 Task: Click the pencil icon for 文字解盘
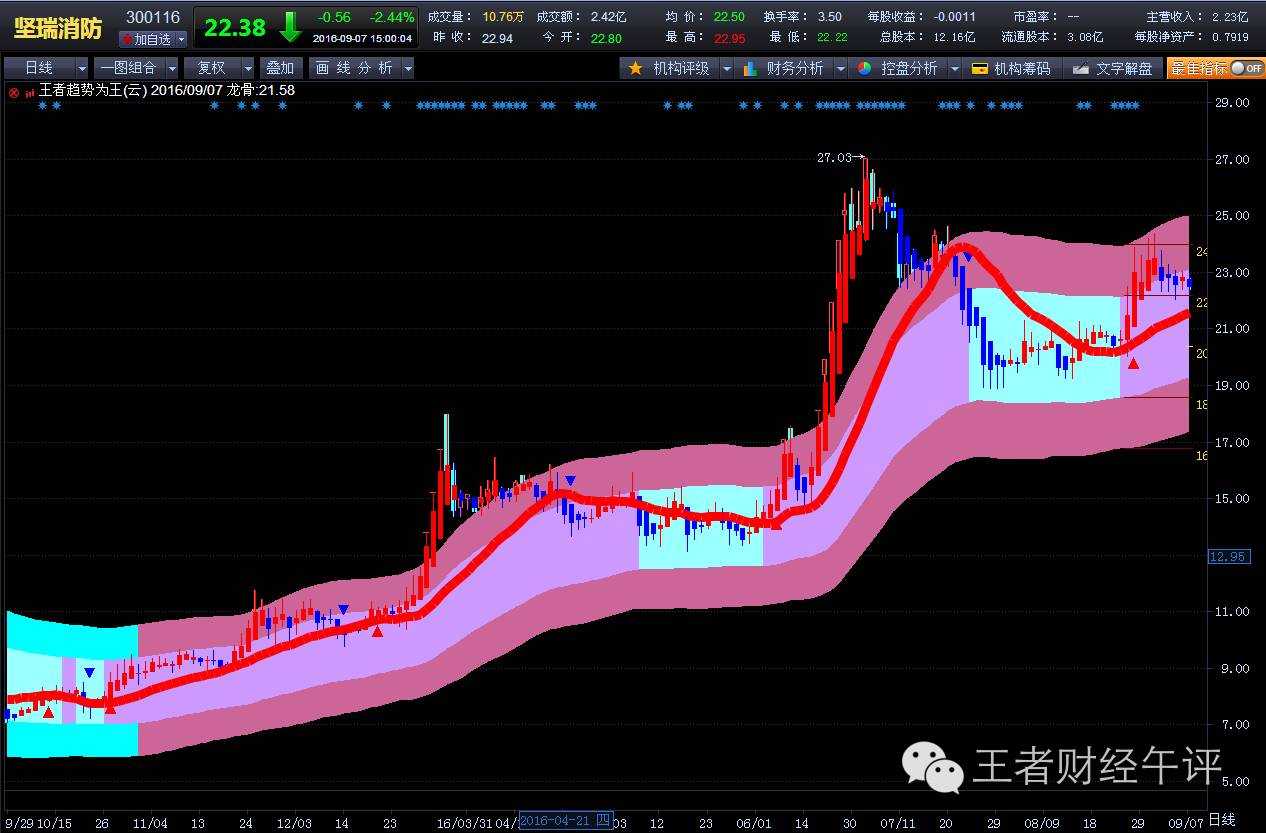point(1080,68)
